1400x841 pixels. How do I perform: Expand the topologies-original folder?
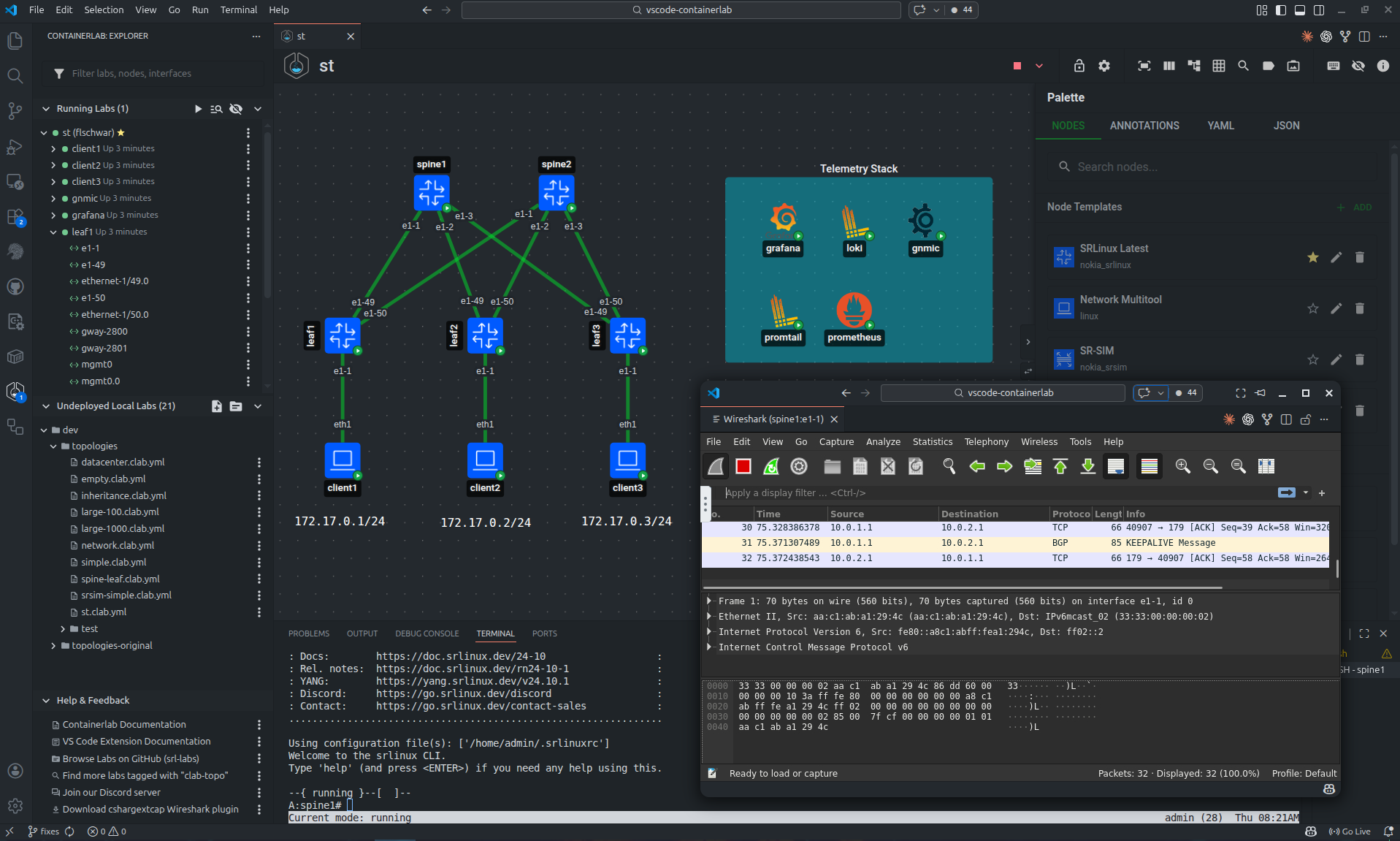click(53, 646)
